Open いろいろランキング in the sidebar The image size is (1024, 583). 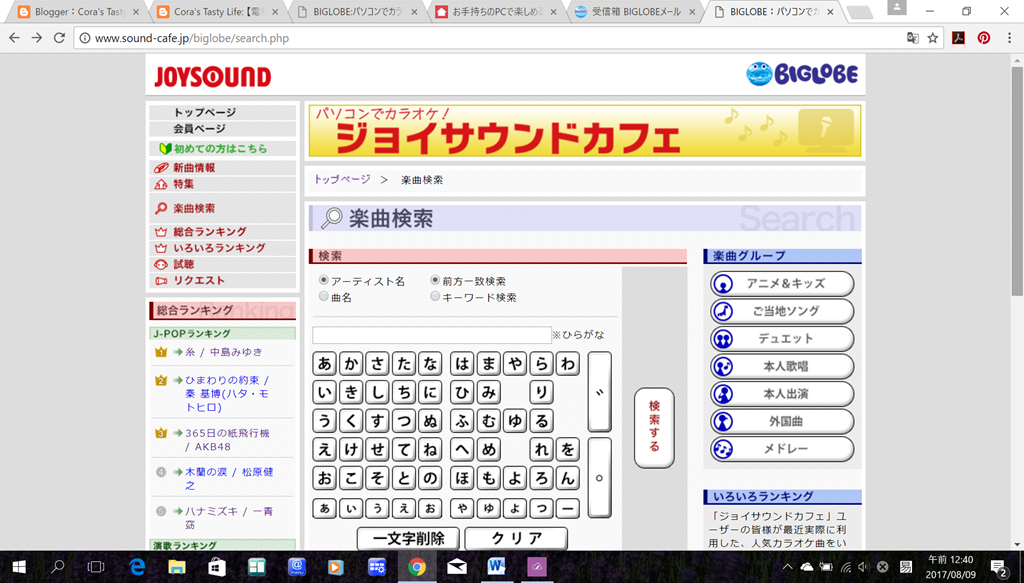point(222,248)
